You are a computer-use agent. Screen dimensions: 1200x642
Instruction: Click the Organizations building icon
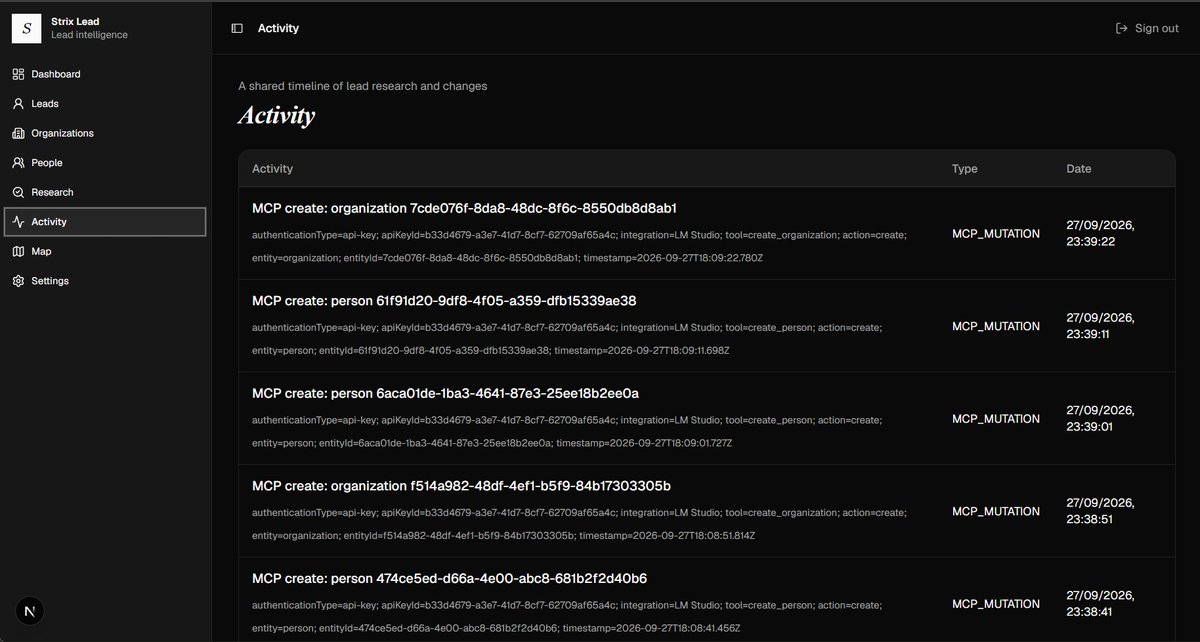point(18,133)
